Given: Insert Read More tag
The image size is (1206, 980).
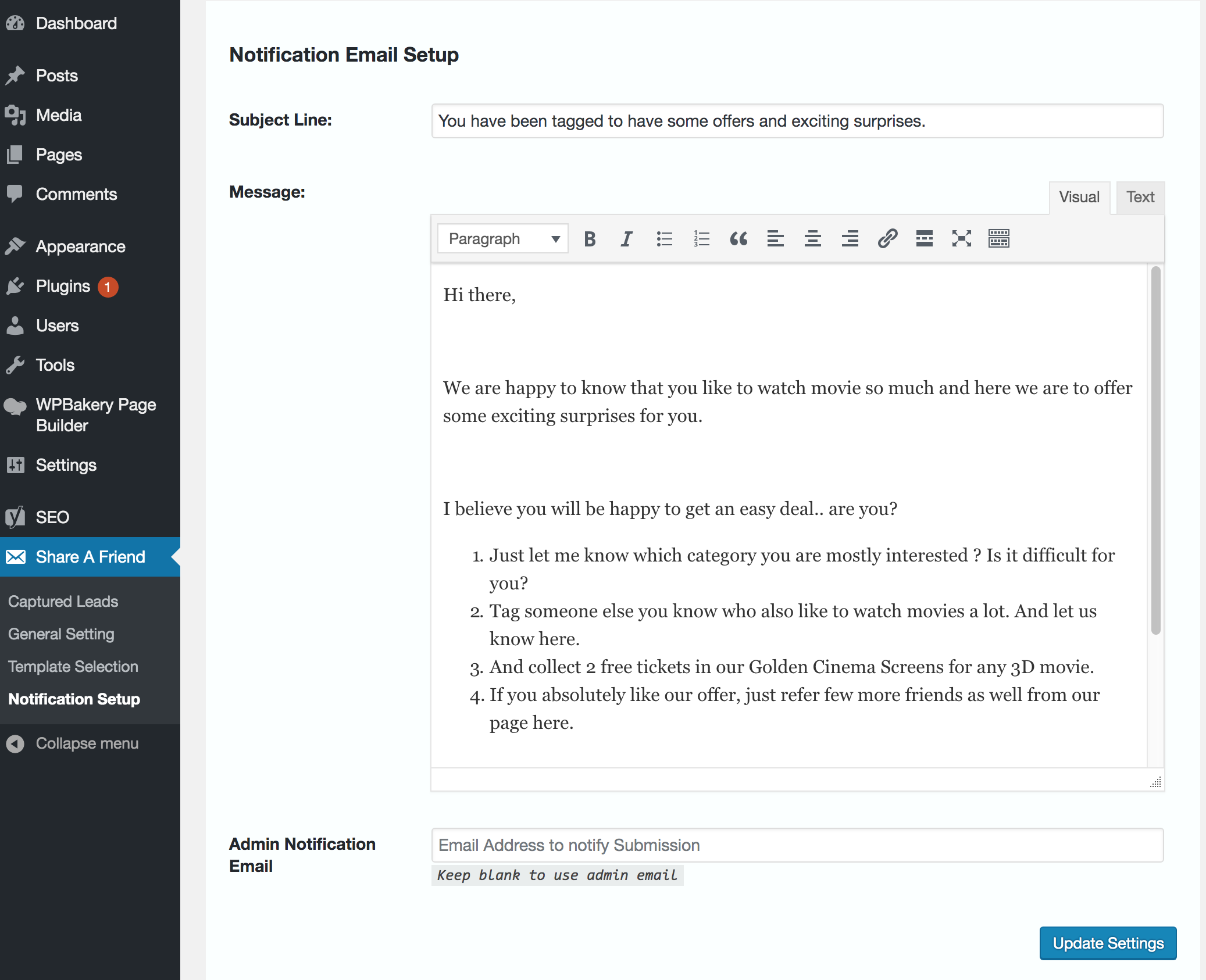Looking at the screenshot, I should click(x=924, y=239).
